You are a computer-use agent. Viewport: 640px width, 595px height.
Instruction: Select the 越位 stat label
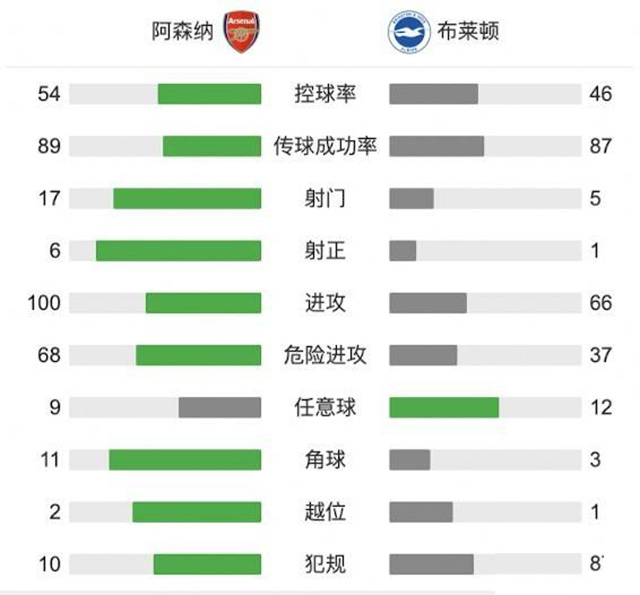pos(325,512)
